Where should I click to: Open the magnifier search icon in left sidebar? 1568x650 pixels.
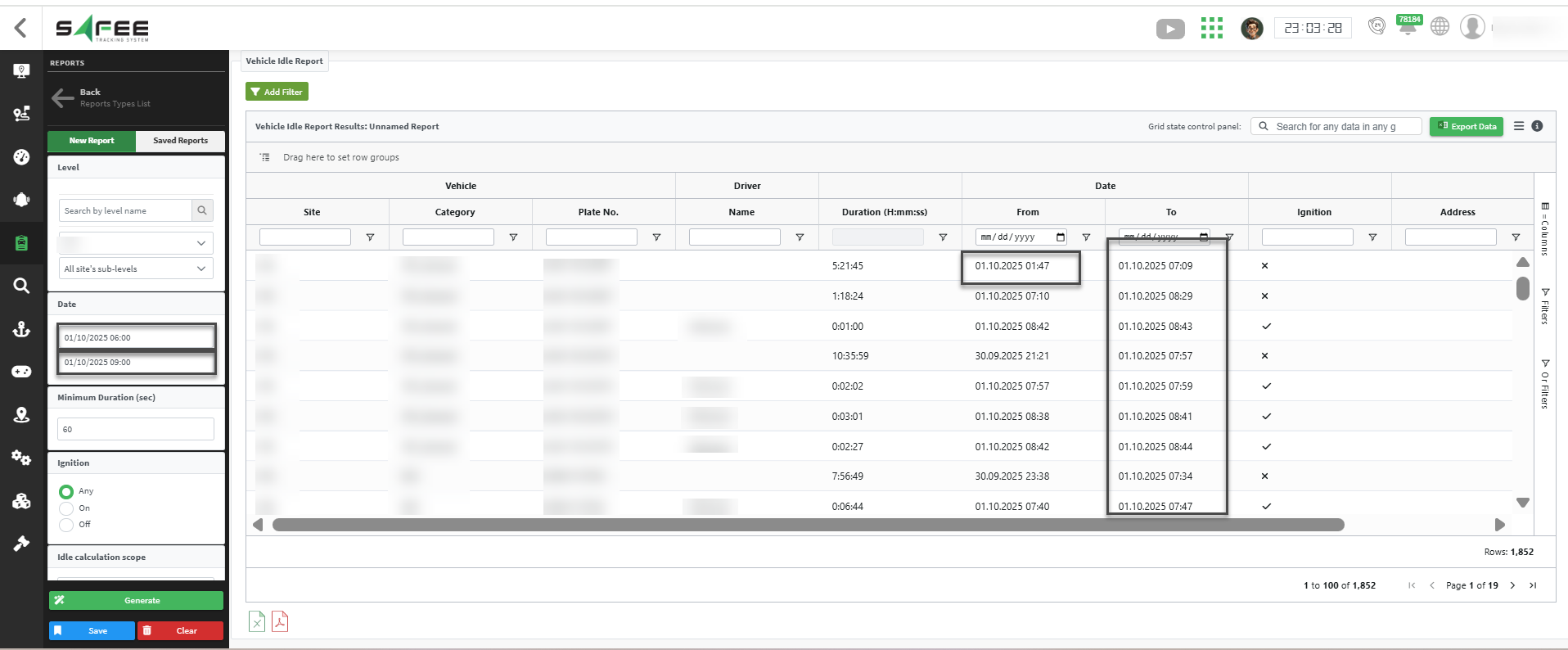pyautogui.click(x=22, y=286)
